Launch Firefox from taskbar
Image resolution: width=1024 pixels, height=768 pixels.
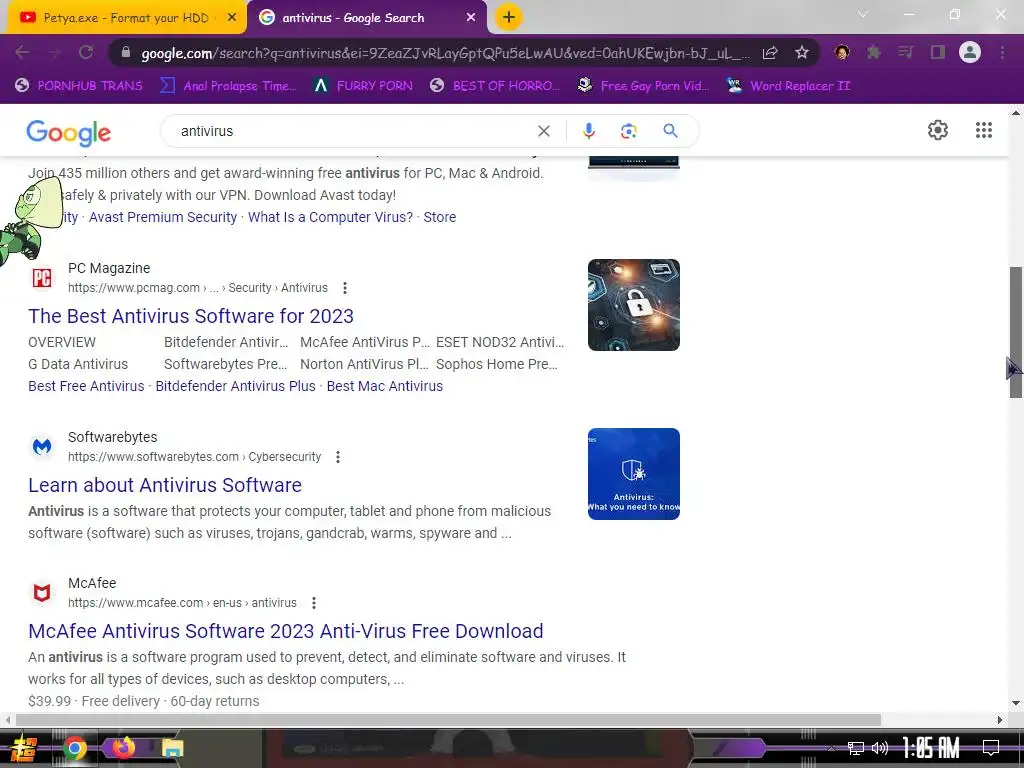[x=123, y=748]
